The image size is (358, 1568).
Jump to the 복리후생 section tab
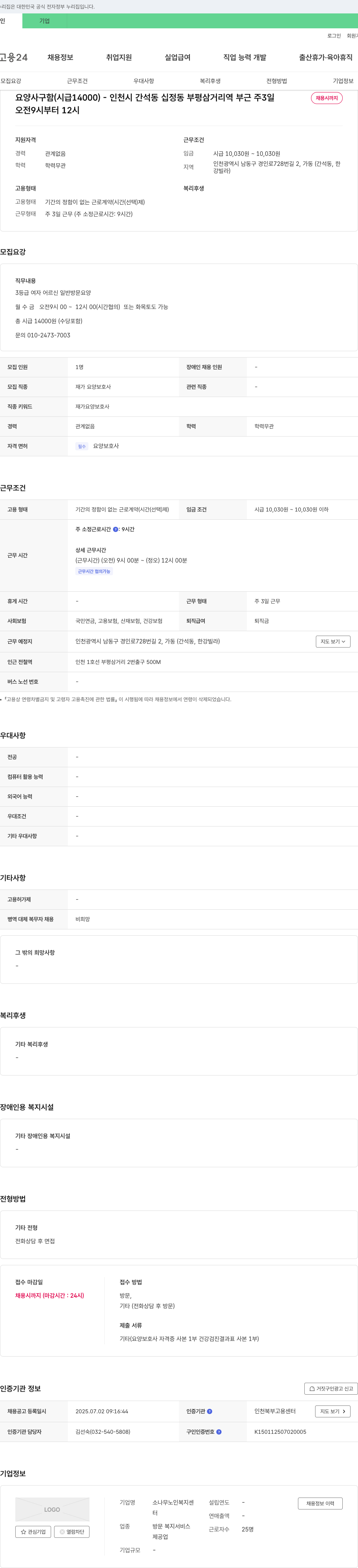(x=210, y=81)
